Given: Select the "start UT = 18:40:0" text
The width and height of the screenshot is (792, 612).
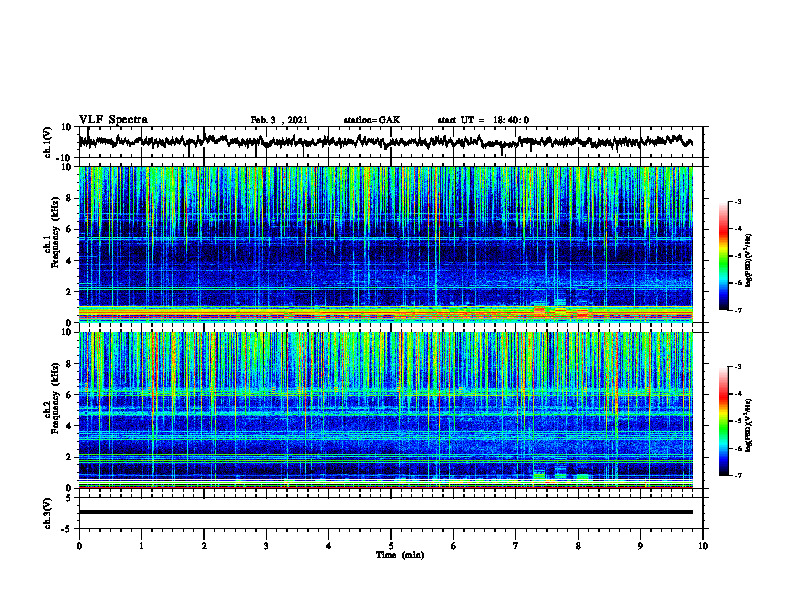Looking at the screenshot, I should [483, 120].
